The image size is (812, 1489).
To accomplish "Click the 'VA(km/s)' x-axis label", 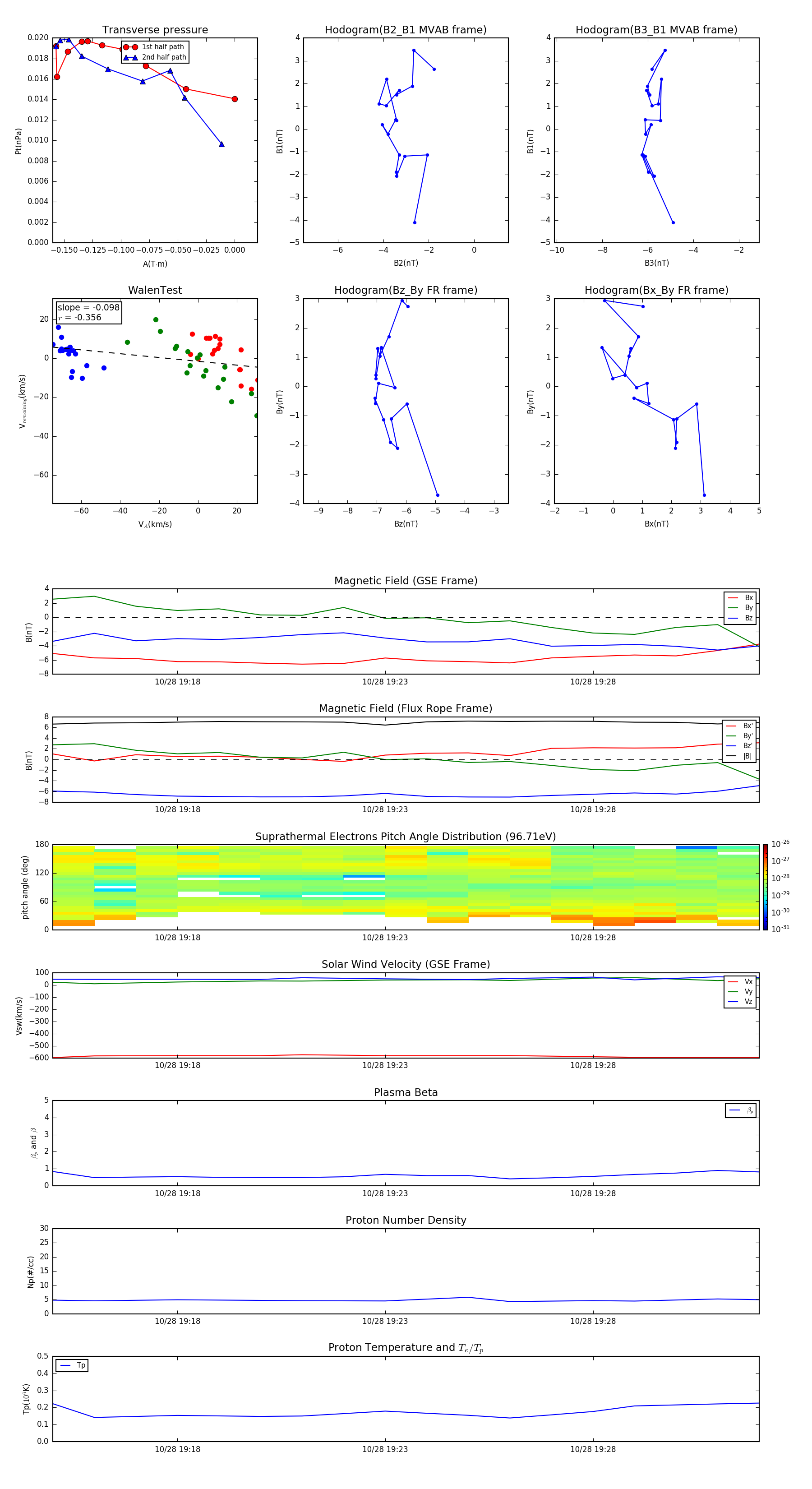I will click(x=155, y=524).
